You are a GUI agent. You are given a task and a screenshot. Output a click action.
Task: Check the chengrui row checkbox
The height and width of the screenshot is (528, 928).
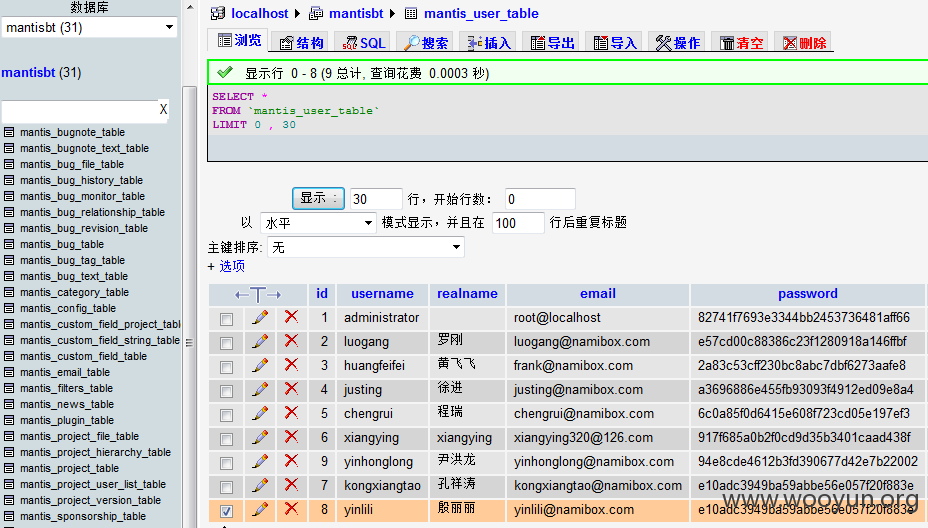click(x=226, y=416)
